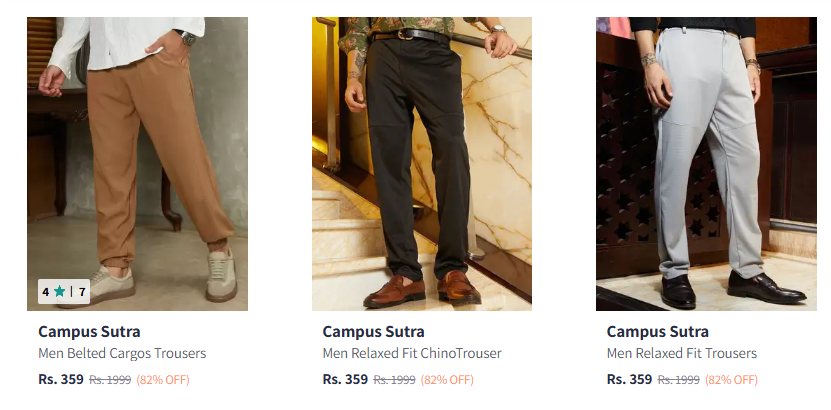Click Campus Sutra brand above Belted Cargos
The height and width of the screenshot is (410, 831).
pyautogui.click(x=89, y=332)
